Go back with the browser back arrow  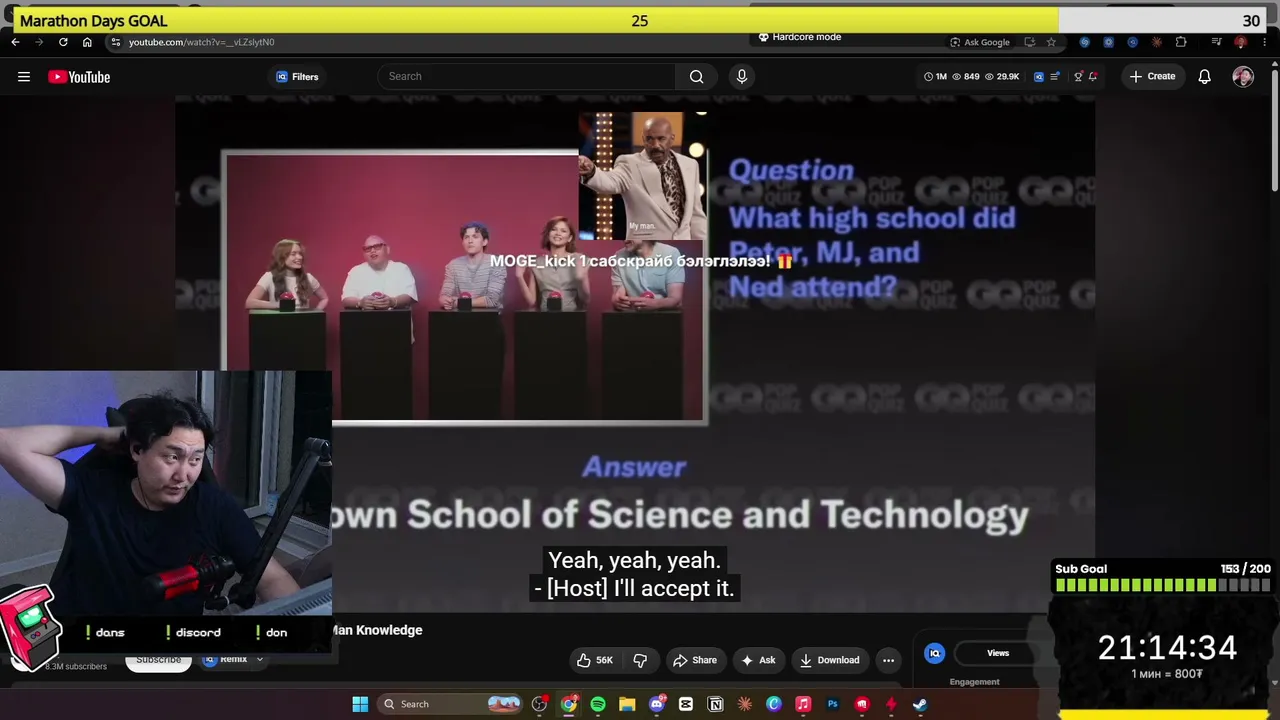pyautogui.click(x=15, y=42)
